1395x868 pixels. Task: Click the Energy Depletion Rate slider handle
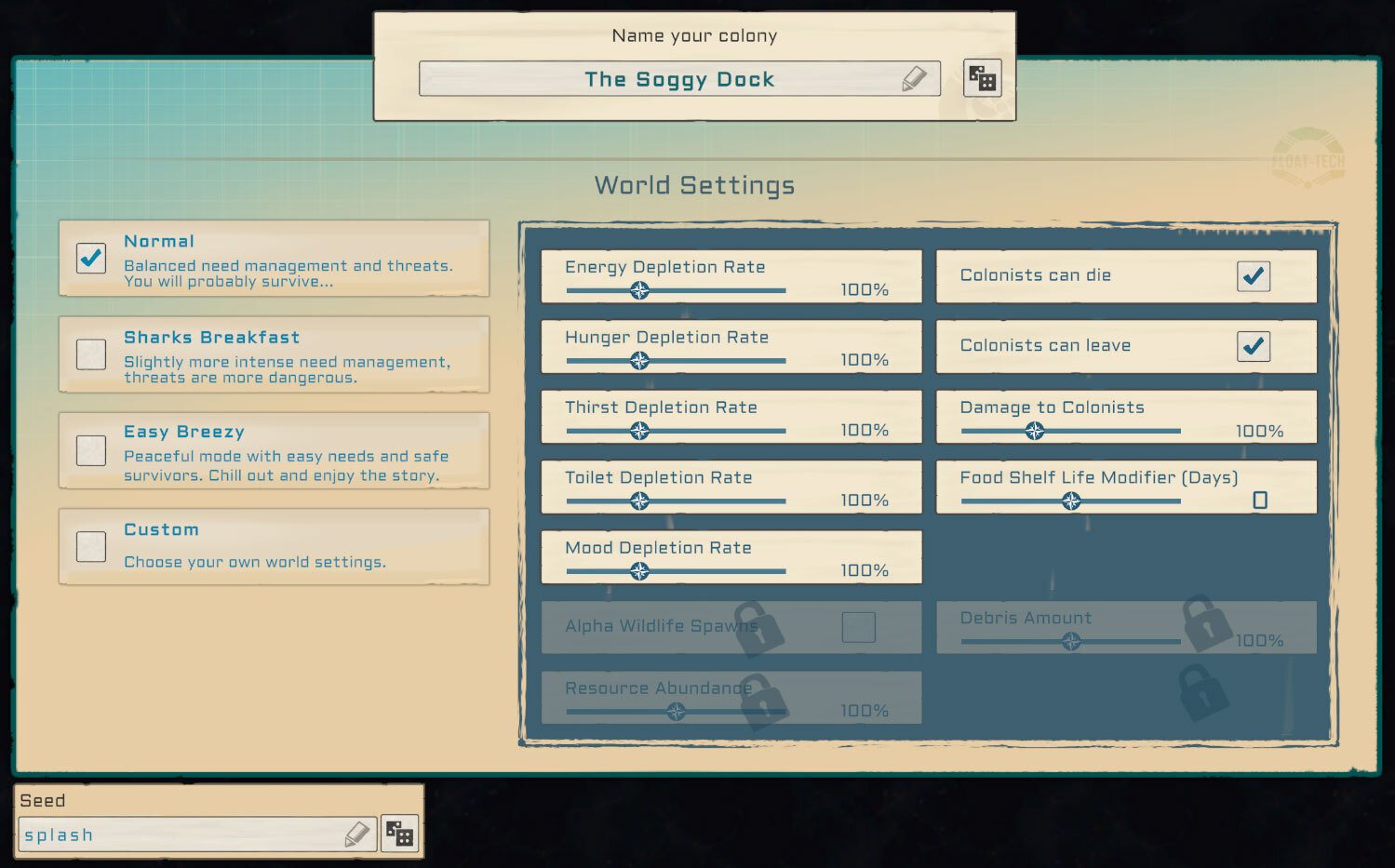click(x=639, y=290)
